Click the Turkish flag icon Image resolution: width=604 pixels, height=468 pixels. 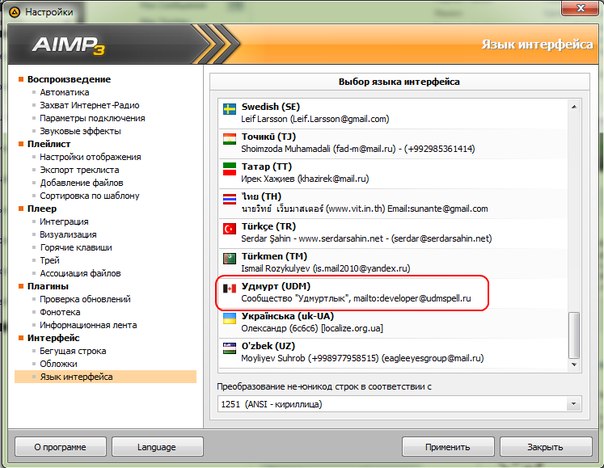pyautogui.click(x=229, y=229)
